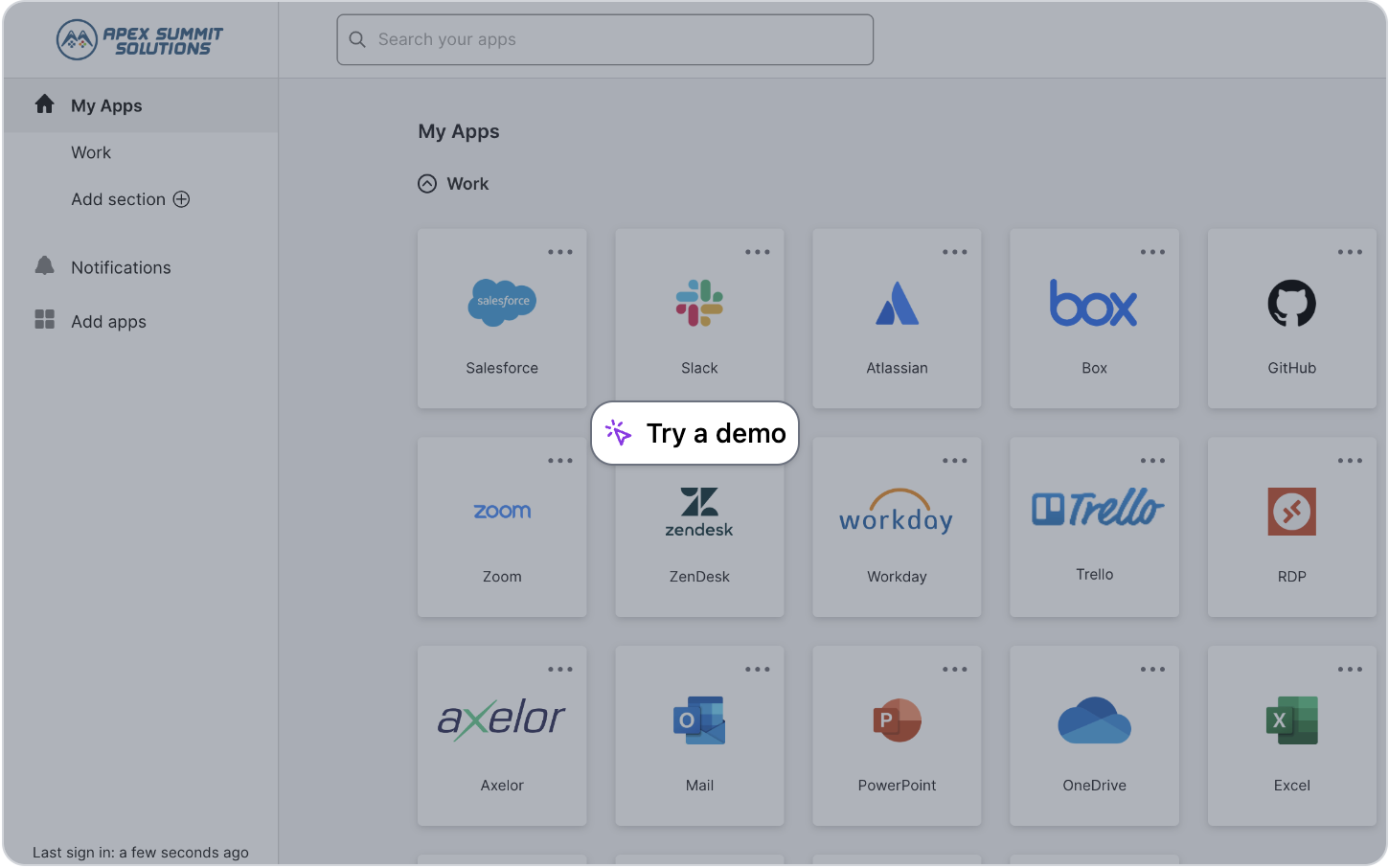Open the Trello tile three-dot menu
The height and width of the screenshot is (868, 1389).
[x=1152, y=461]
